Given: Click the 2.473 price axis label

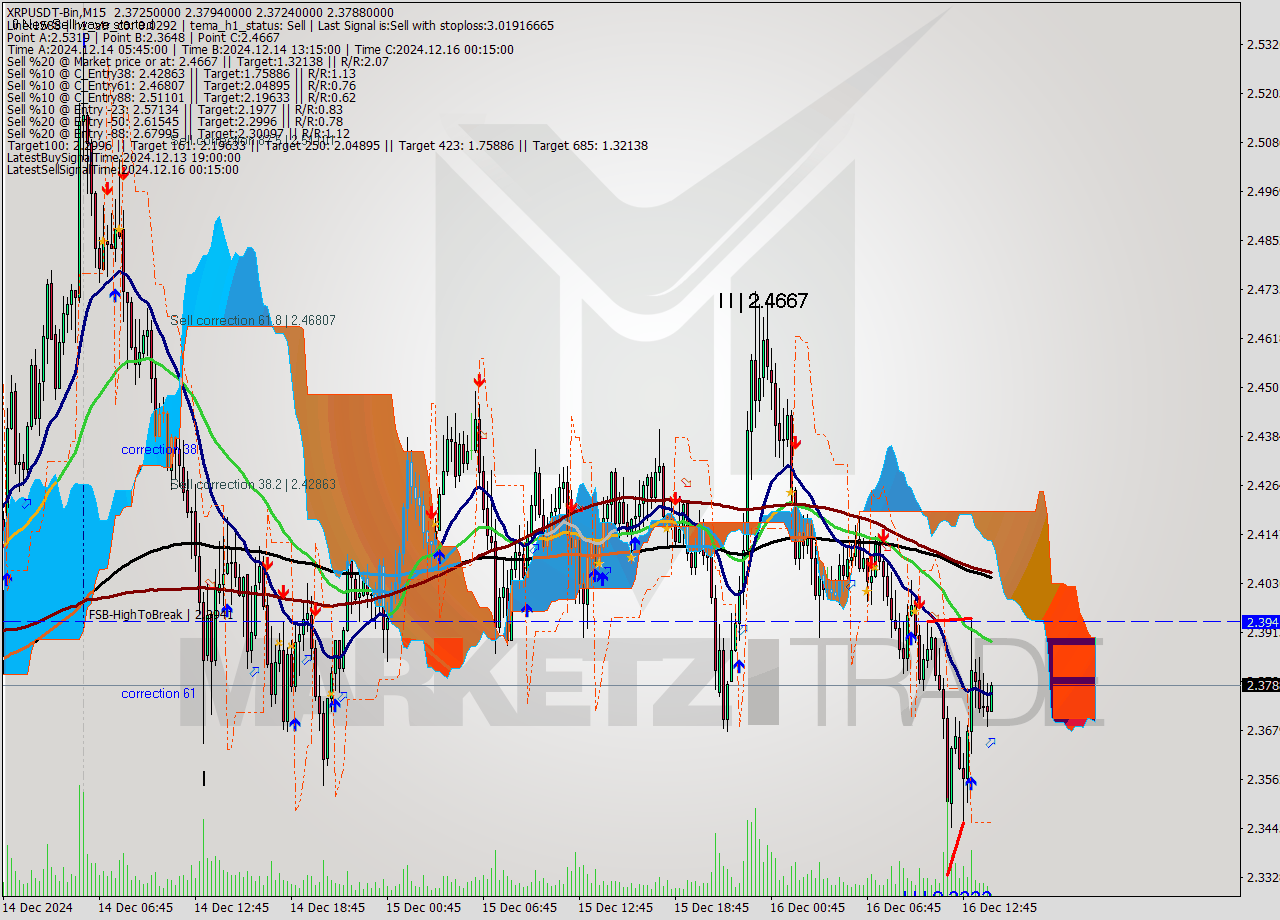Looking at the screenshot, I should [x=1262, y=289].
